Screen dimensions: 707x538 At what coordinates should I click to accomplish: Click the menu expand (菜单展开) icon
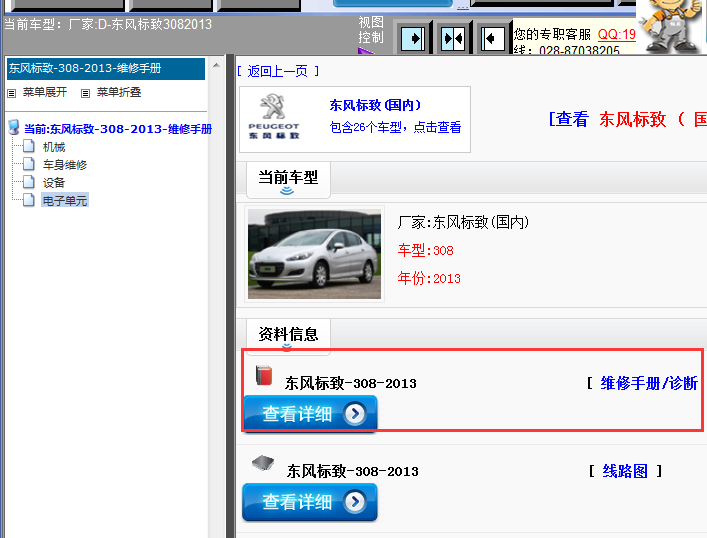(12, 93)
